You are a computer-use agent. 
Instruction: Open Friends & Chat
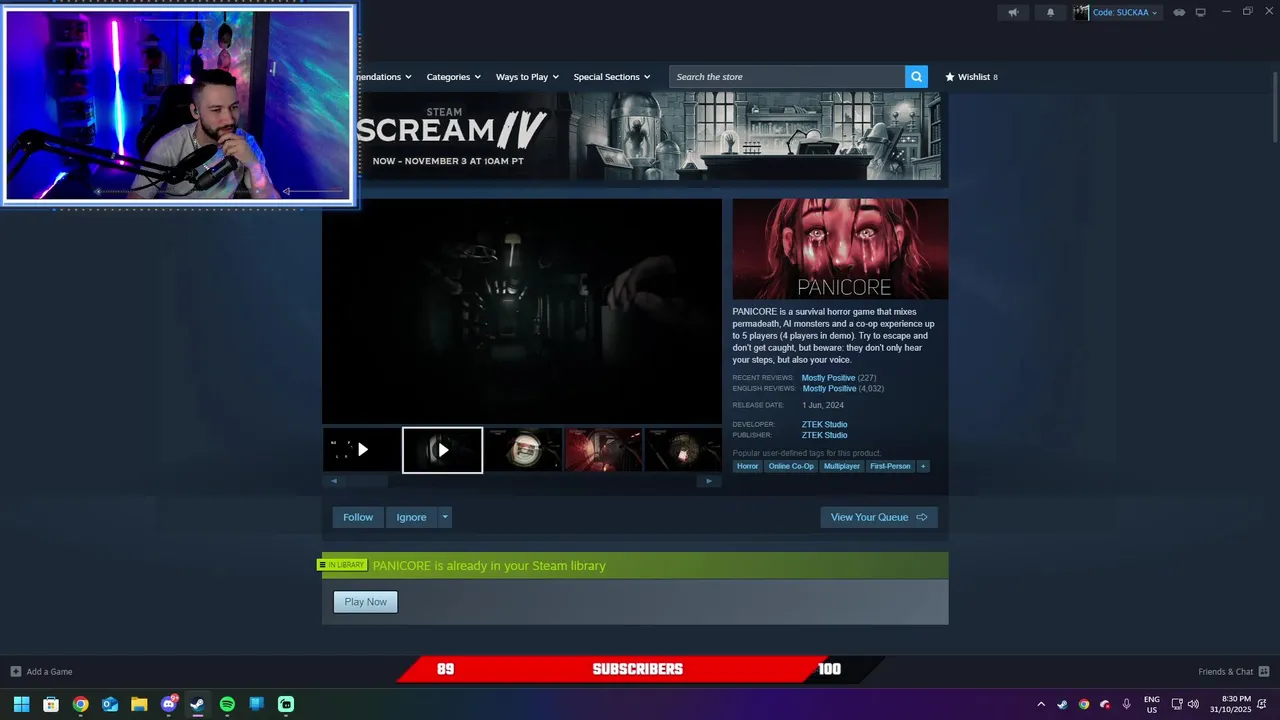1225,672
